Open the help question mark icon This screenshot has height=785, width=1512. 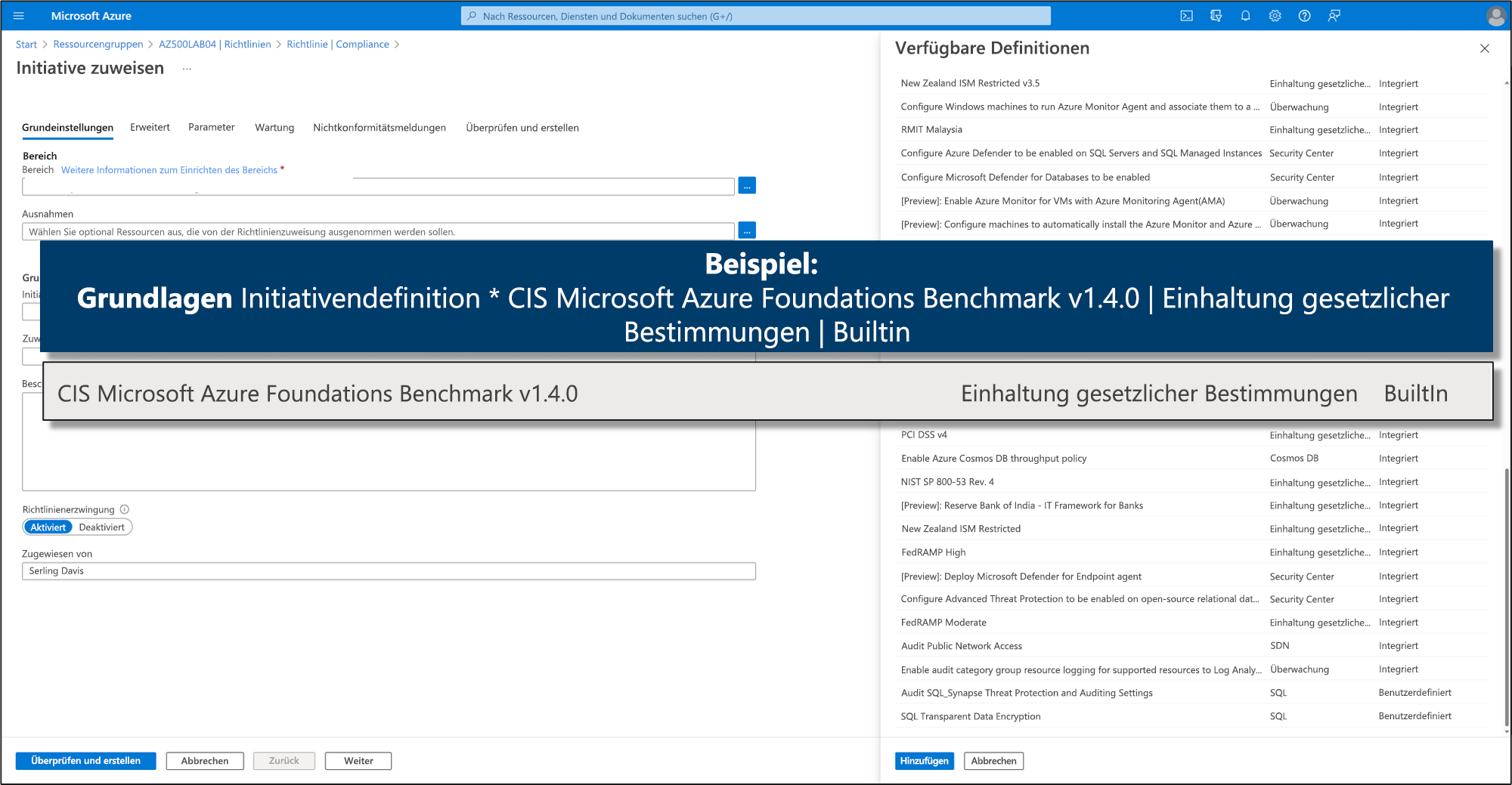point(1305,16)
